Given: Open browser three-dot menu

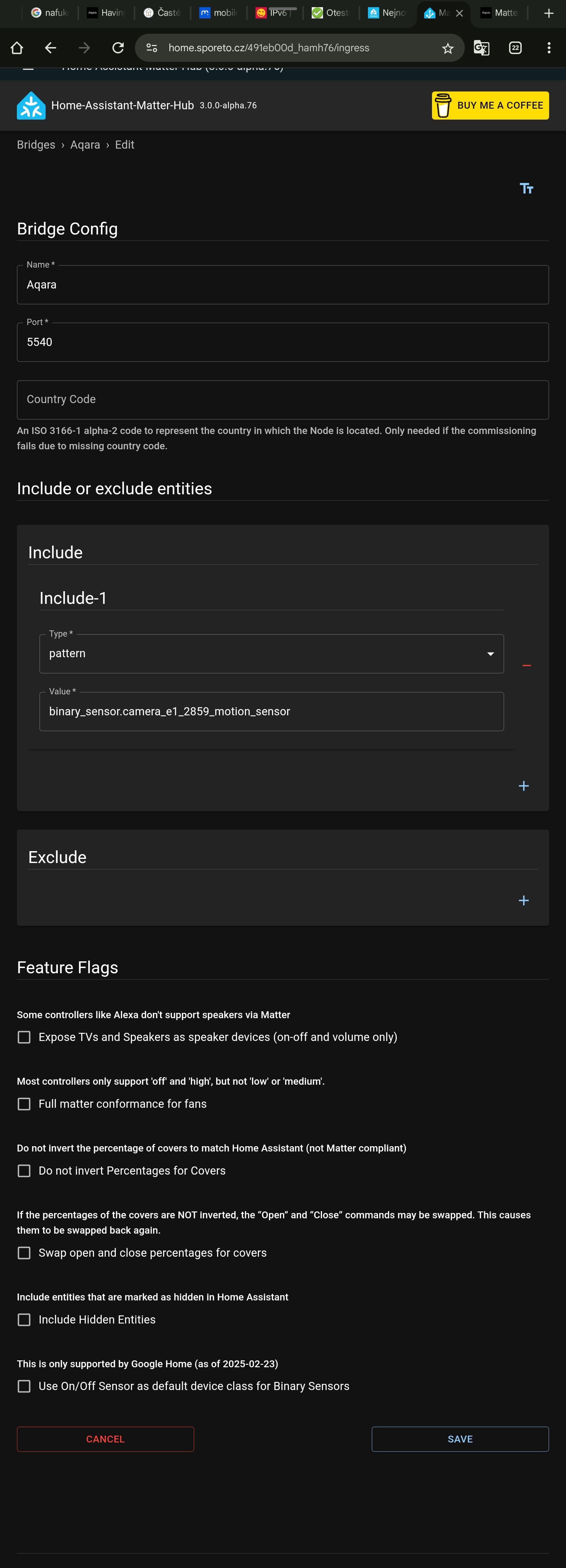Looking at the screenshot, I should (549, 47).
